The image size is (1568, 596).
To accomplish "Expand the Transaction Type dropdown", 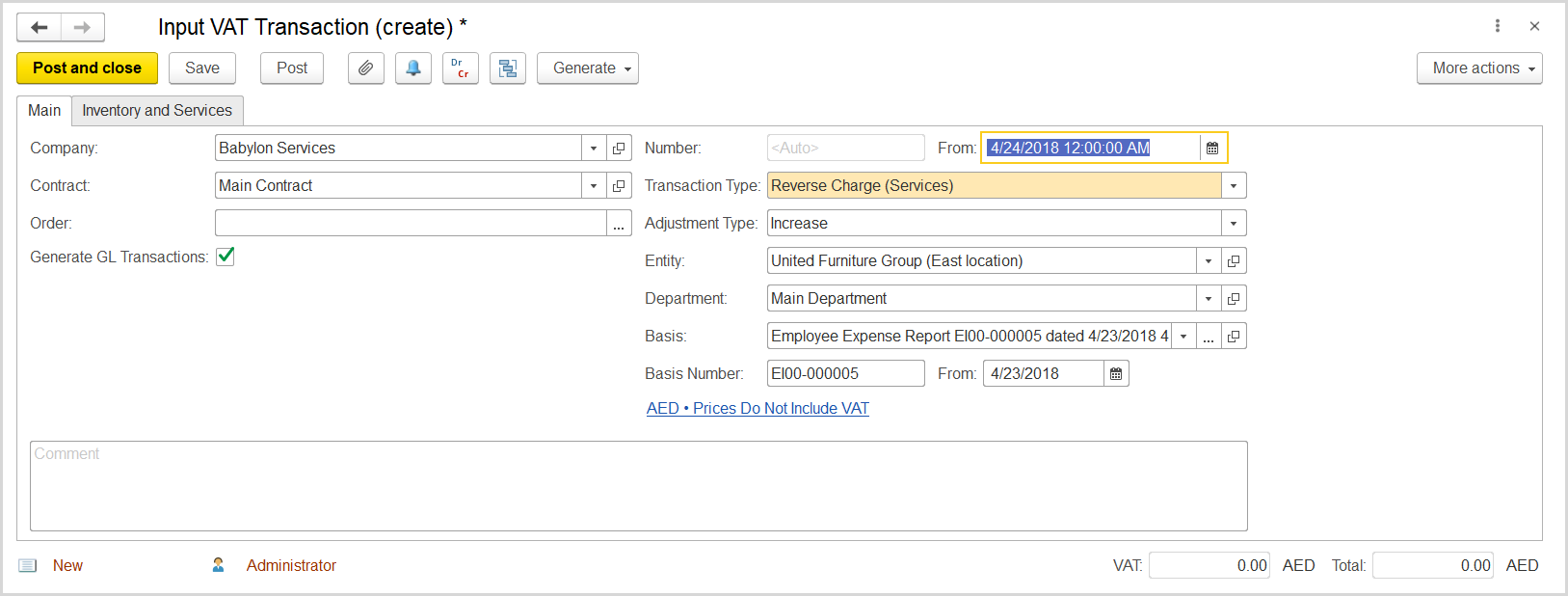I will coord(1234,185).
